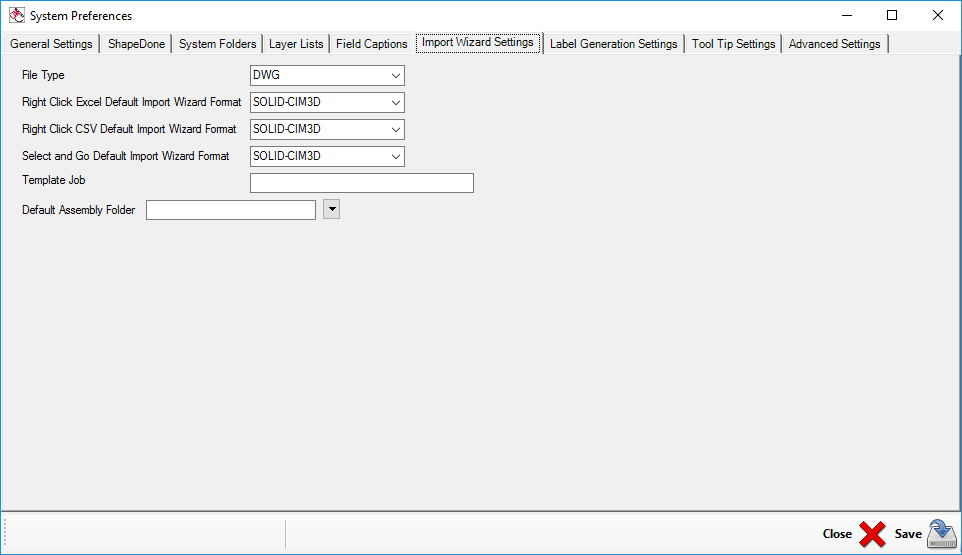Viewport: 962px width, 555px height.
Task: Switch to Label Generation Settings tab
Action: point(614,44)
